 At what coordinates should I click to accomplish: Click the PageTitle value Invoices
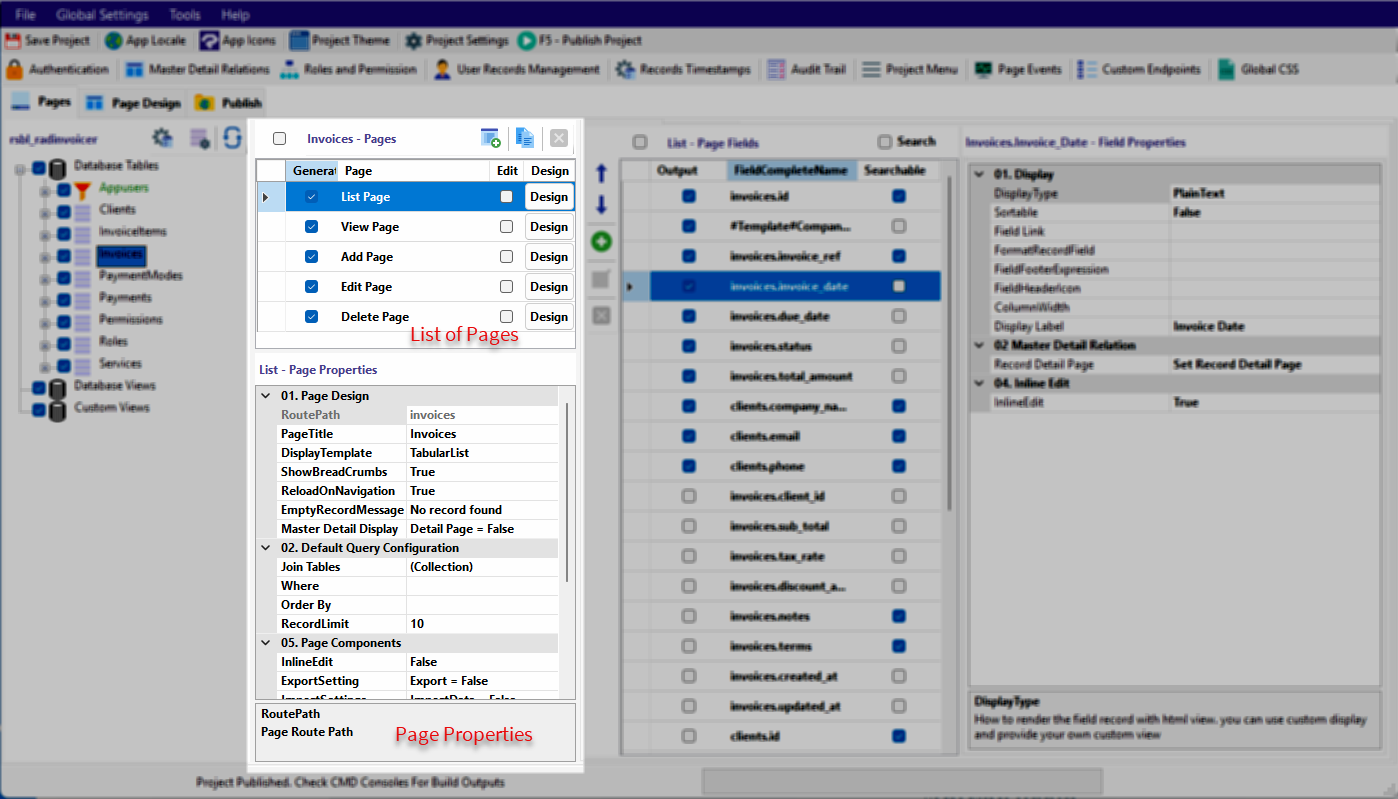click(482, 434)
